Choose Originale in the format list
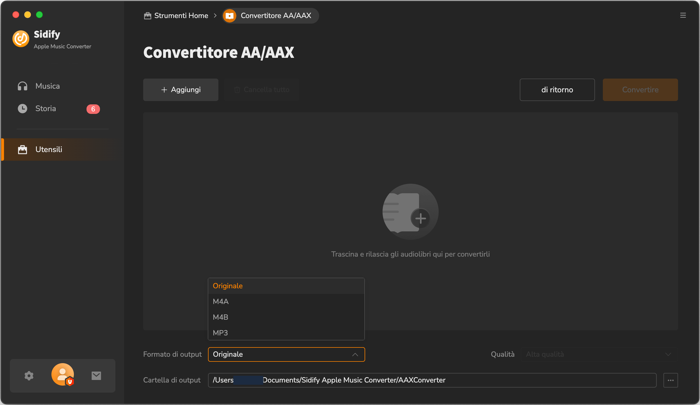This screenshot has height=405, width=700. click(x=286, y=286)
